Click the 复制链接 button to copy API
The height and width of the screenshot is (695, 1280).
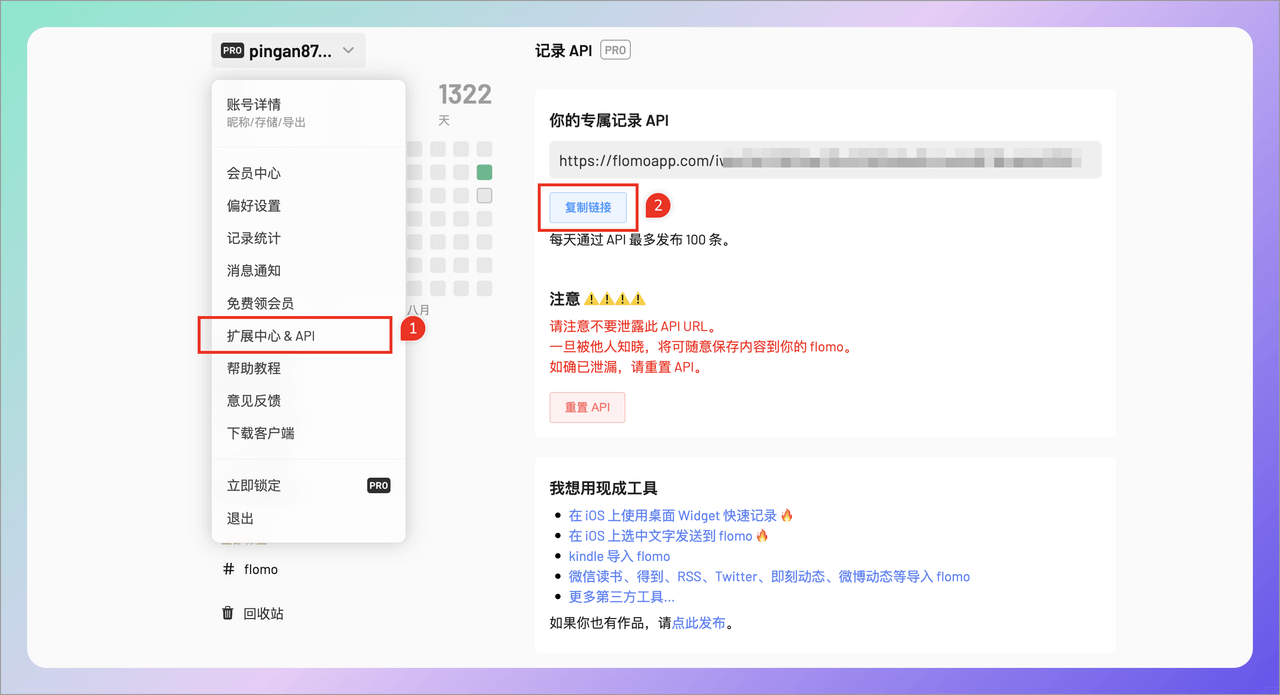(x=588, y=206)
